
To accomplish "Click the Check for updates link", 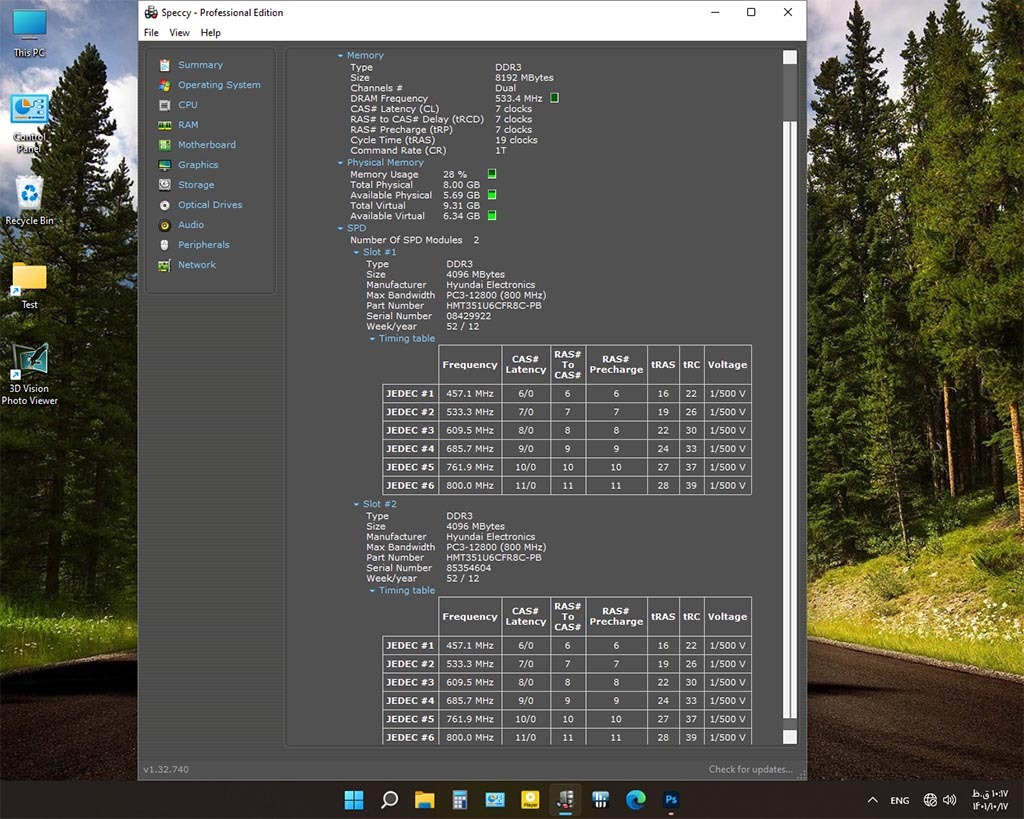I will pyautogui.click(x=750, y=769).
